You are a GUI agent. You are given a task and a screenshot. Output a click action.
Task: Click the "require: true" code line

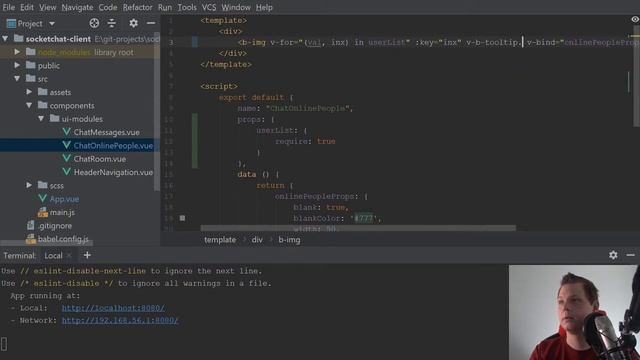click(305, 142)
